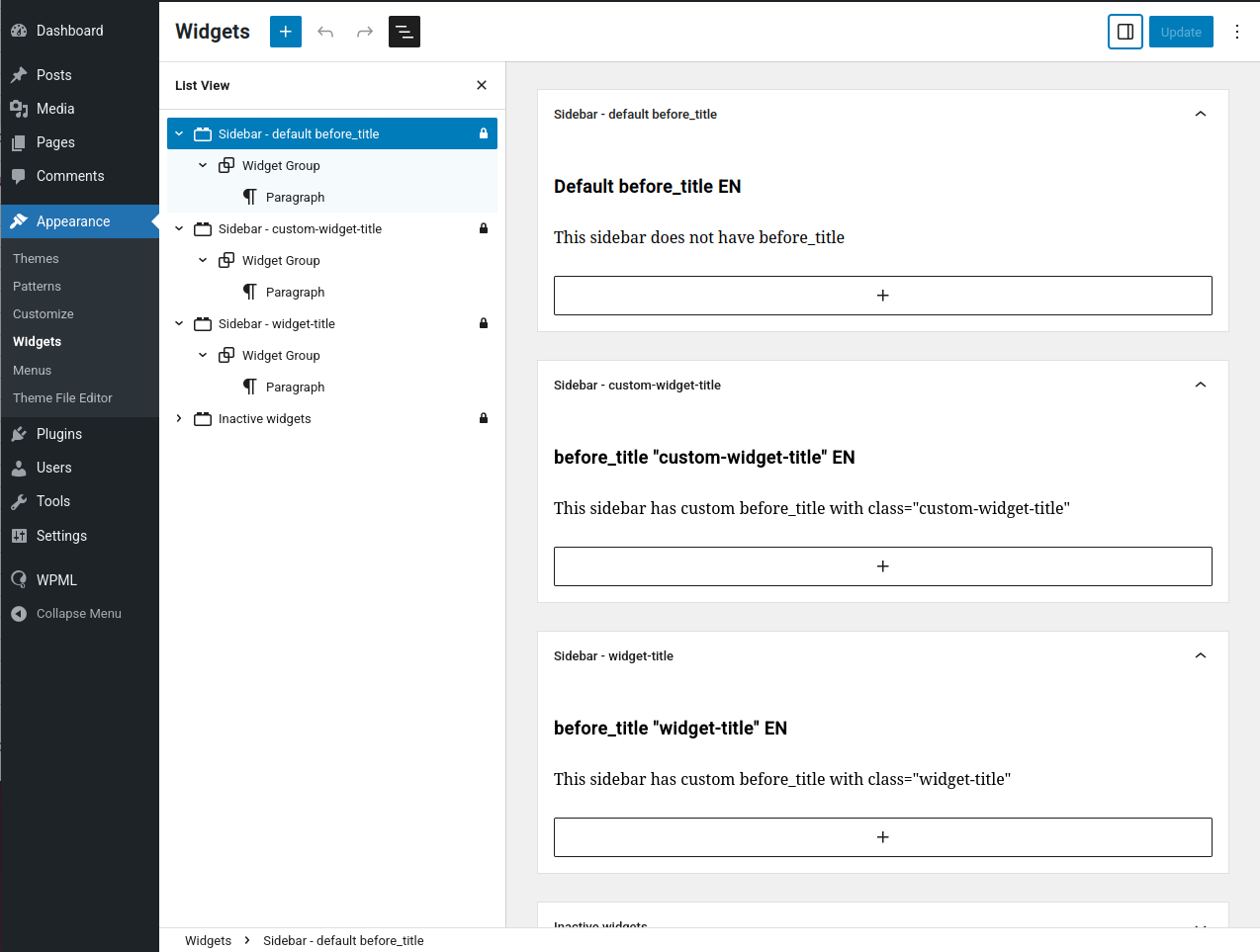Collapse the Sidebar - widget-title panel in the editor
1260x952 pixels.
coord(1201,655)
